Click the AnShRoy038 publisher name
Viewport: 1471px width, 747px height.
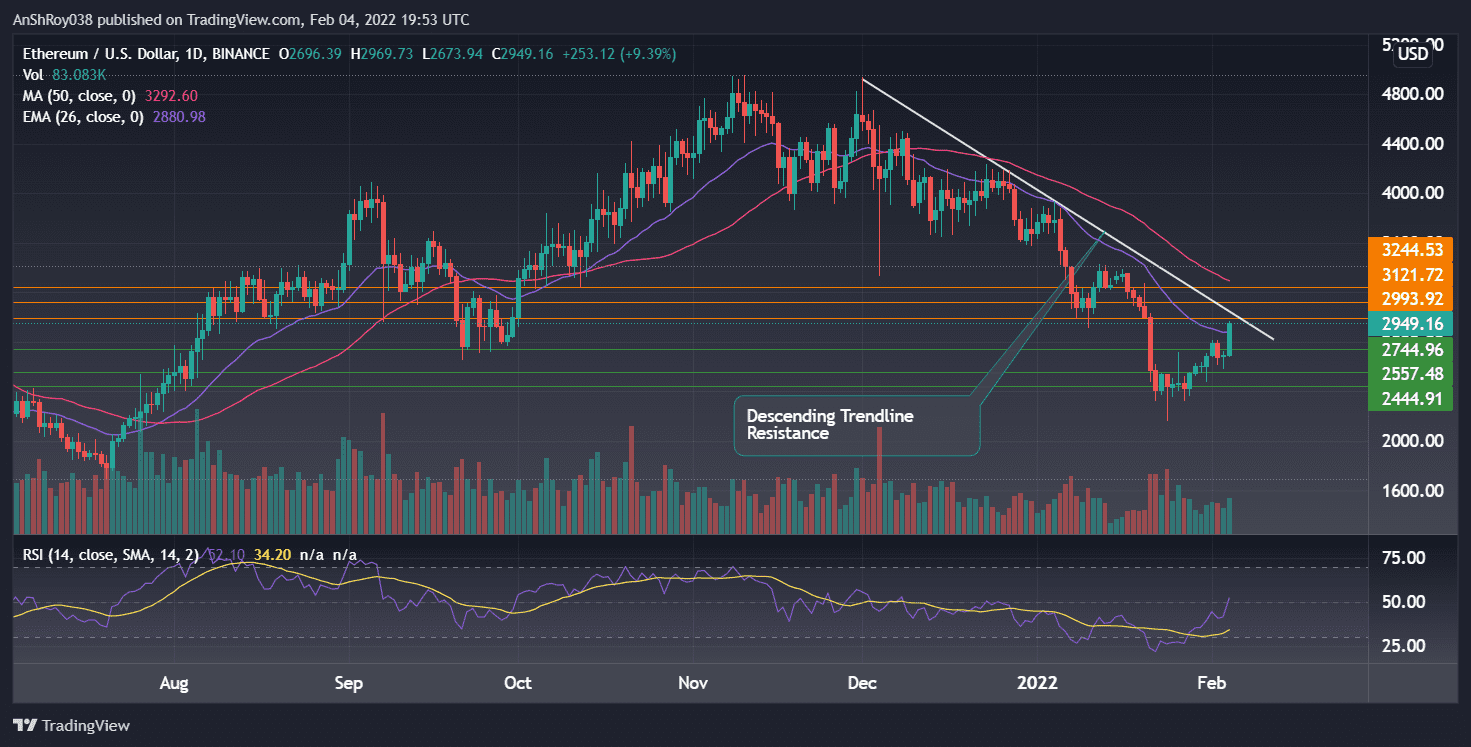50,19
